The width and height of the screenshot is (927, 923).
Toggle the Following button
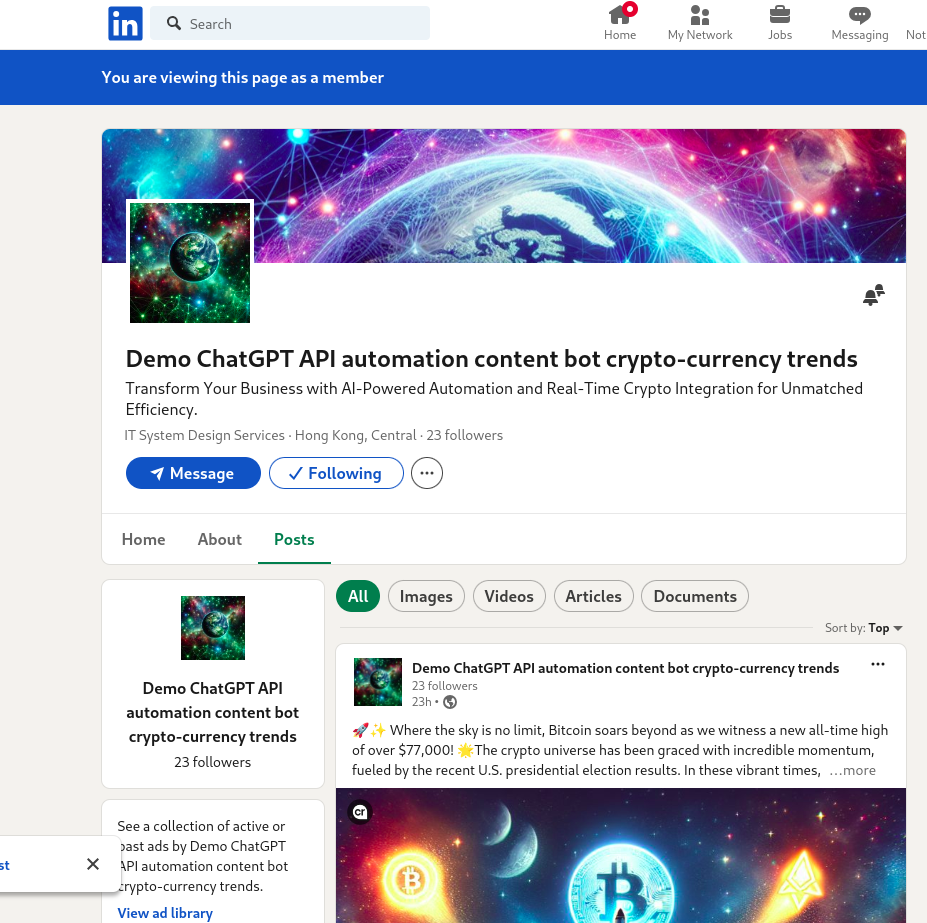pyautogui.click(x=336, y=473)
